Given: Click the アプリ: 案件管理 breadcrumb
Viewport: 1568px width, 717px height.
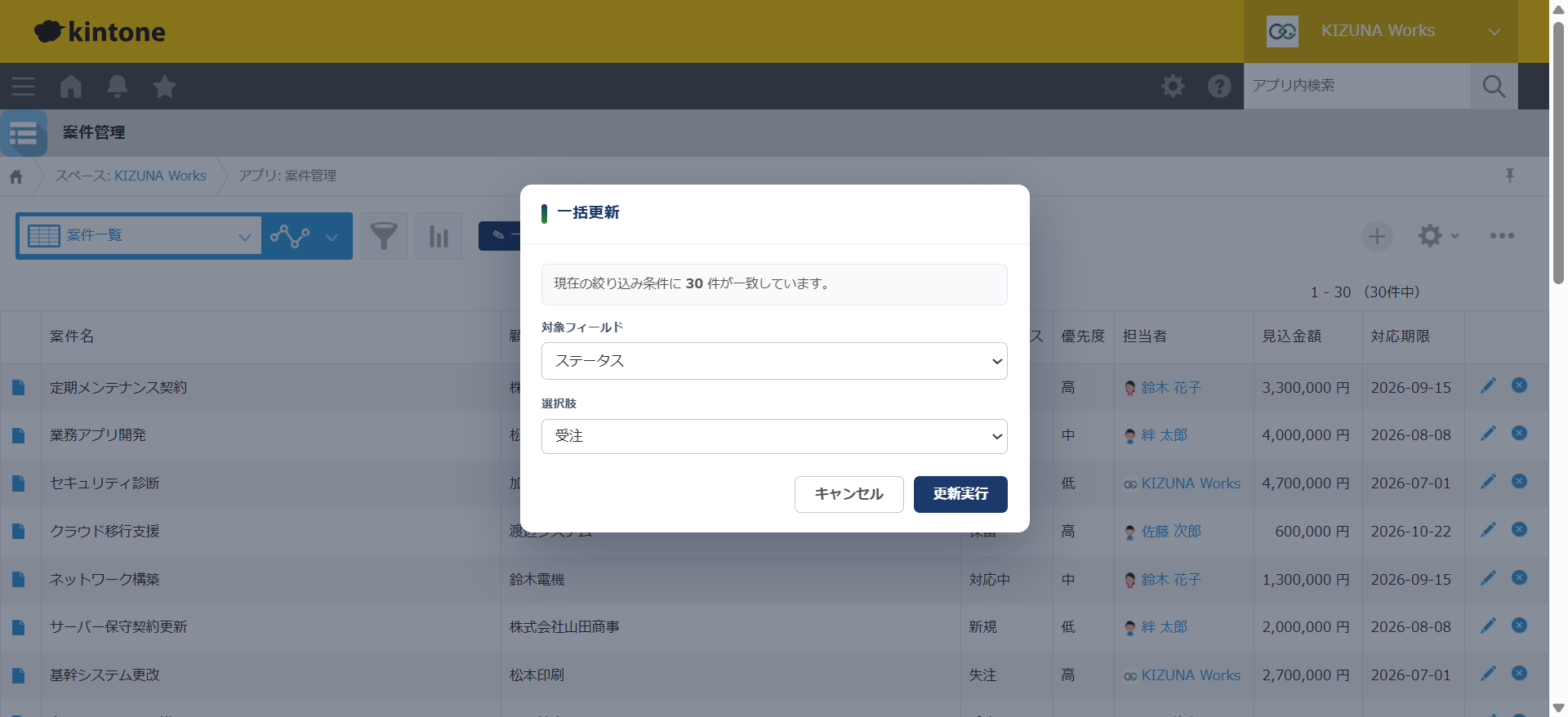Looking at the screenshot, I should (287, 176).
